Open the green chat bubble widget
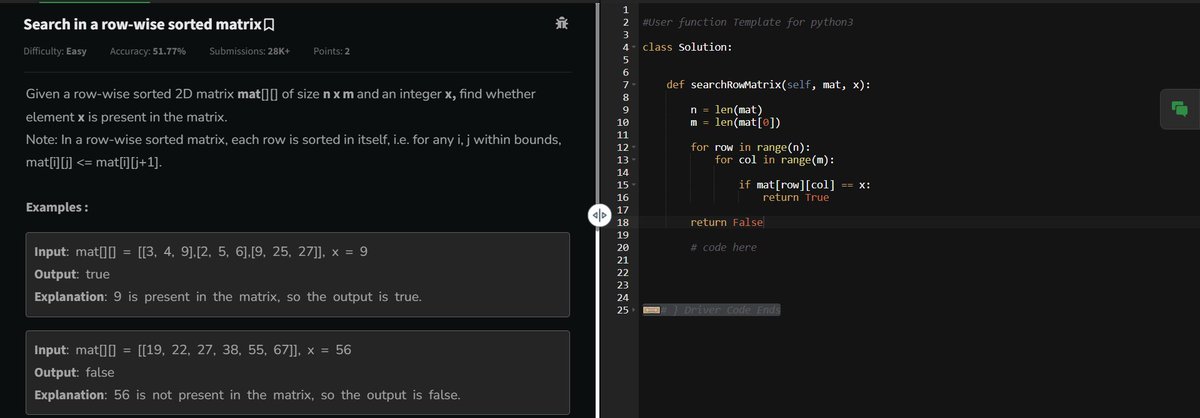1200x418 pixels. click(1179, 109)
